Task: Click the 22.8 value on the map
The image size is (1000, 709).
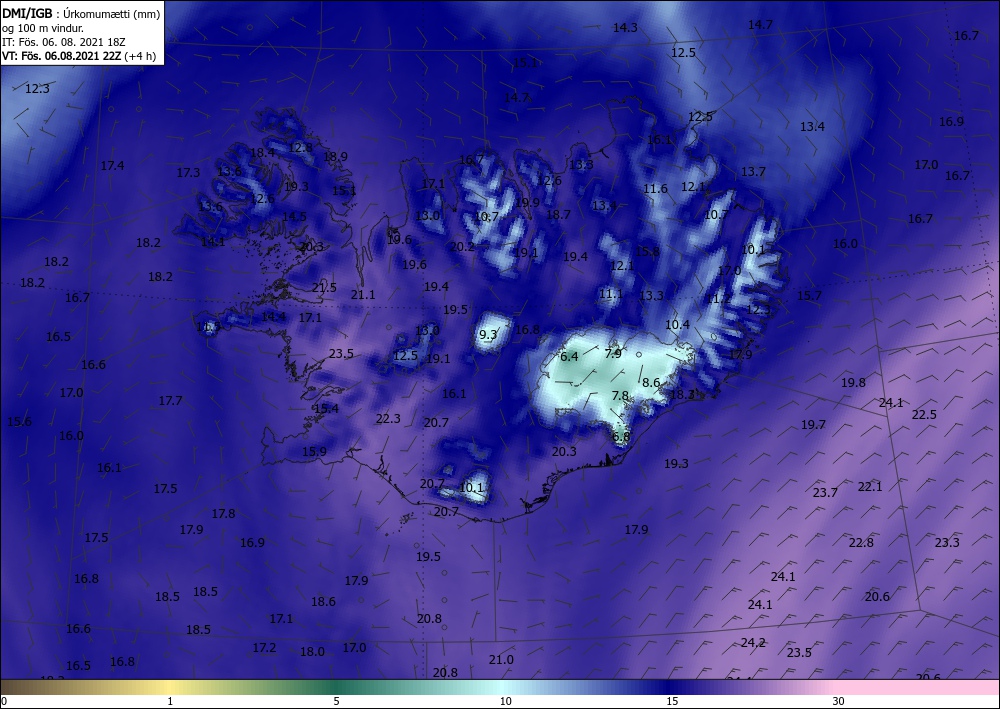Action: click(861, 543)
